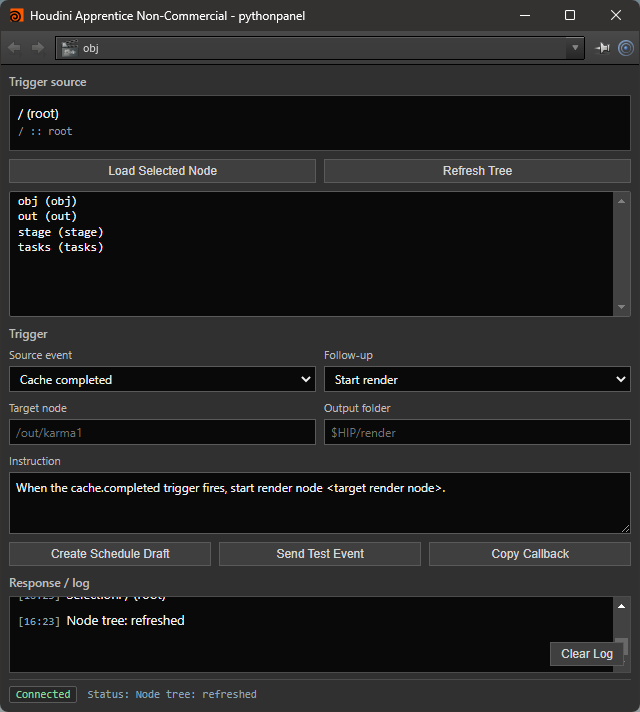
Task: Click Clear Log button
Action: (x=586, y=654)
